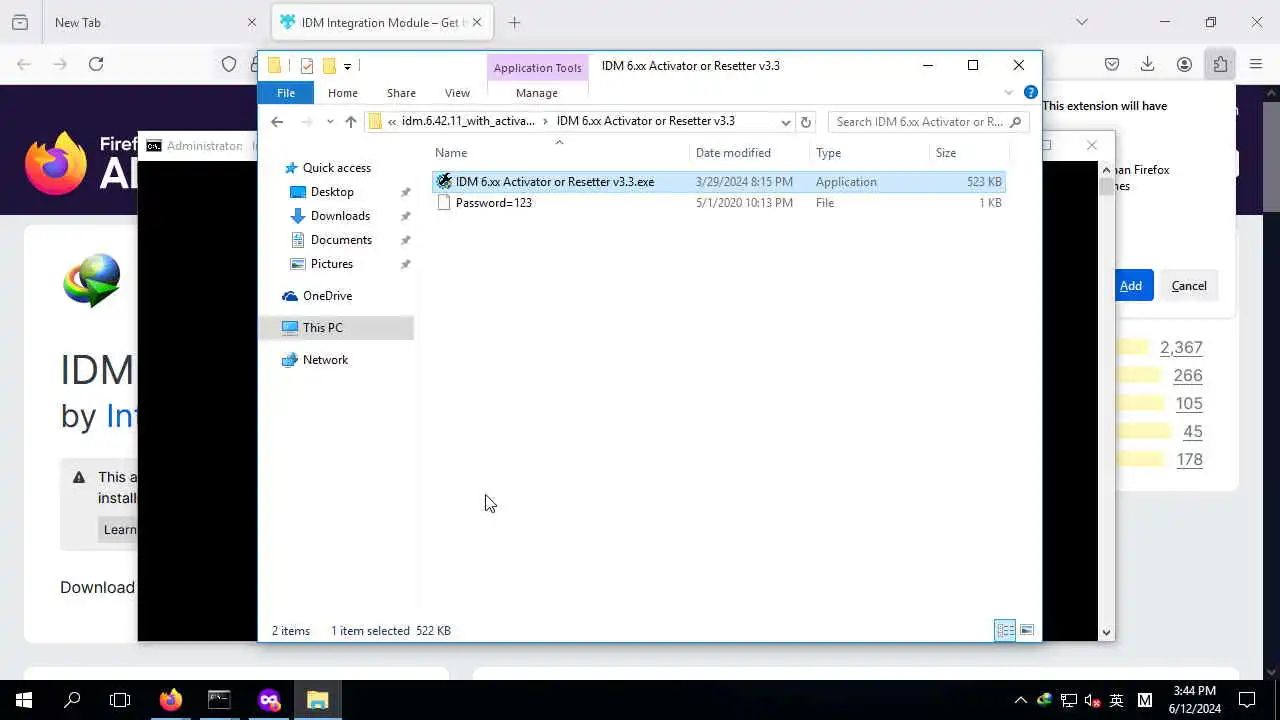Image resolution: width=1280 pixels, height=720 pixels.
Task: Click the 266 ratings count link
Action: pos(1188,376)
